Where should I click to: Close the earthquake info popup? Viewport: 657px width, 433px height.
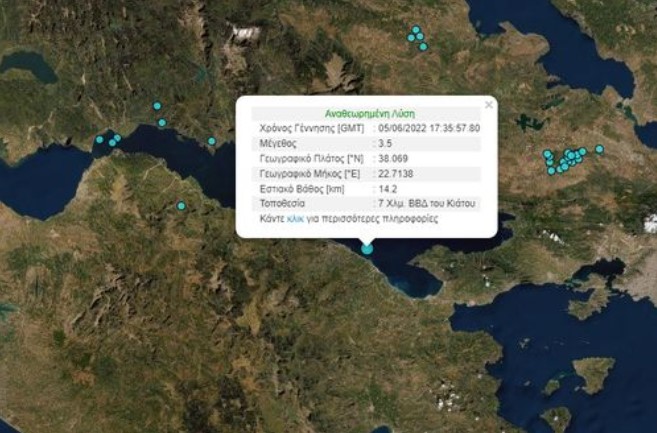click(x=489, y=104)
